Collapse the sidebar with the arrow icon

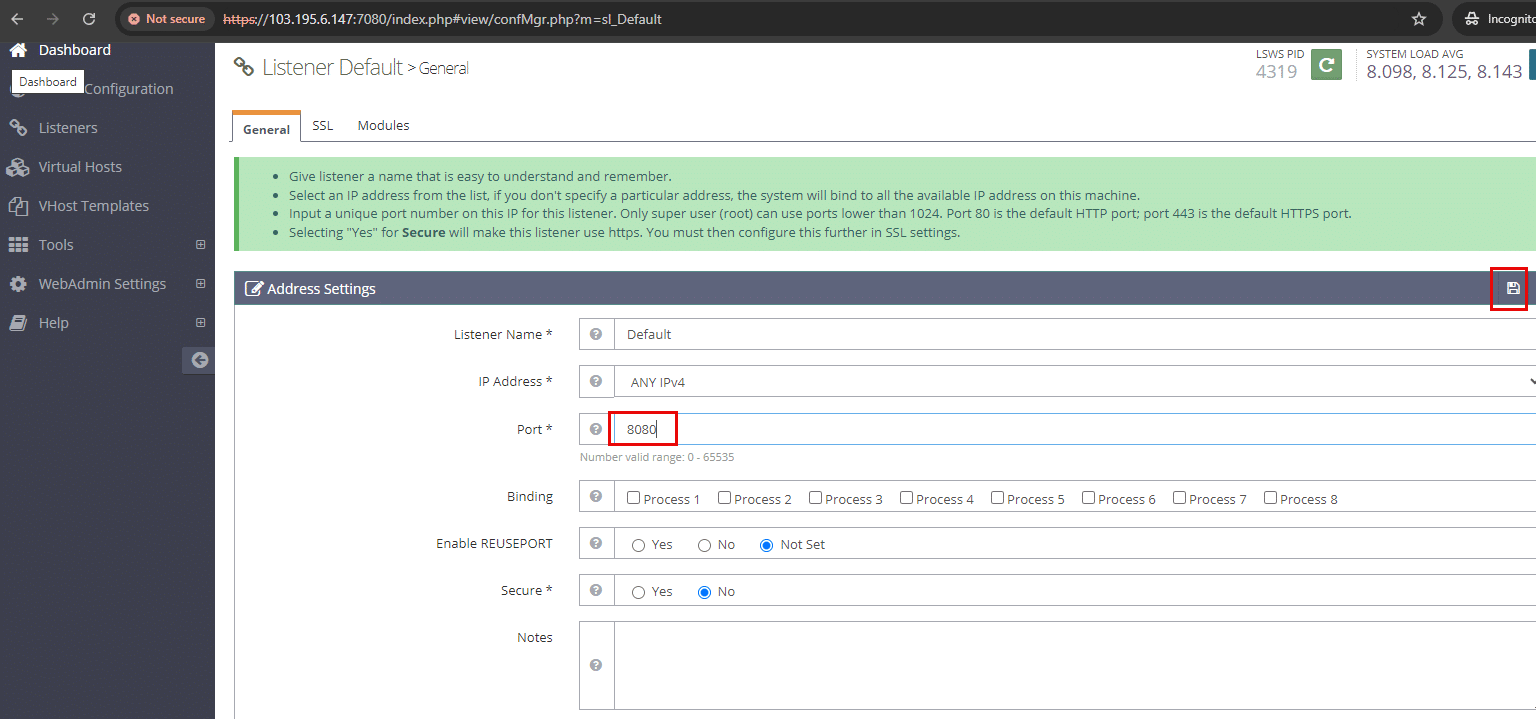(x=199, y=360)
